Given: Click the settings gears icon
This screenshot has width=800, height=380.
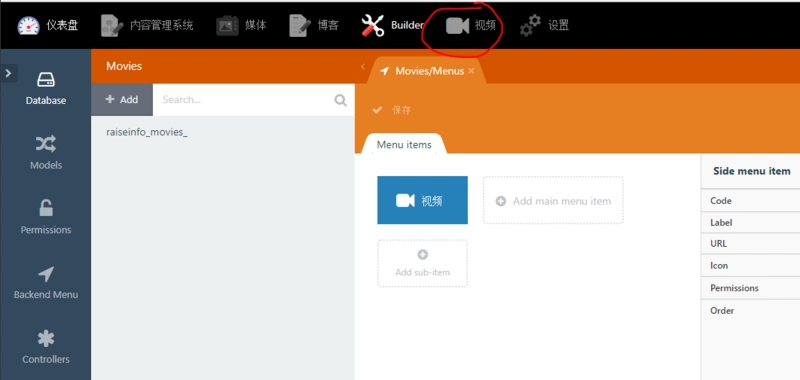Looking at the screenshot, I should (x=530, y=26).
